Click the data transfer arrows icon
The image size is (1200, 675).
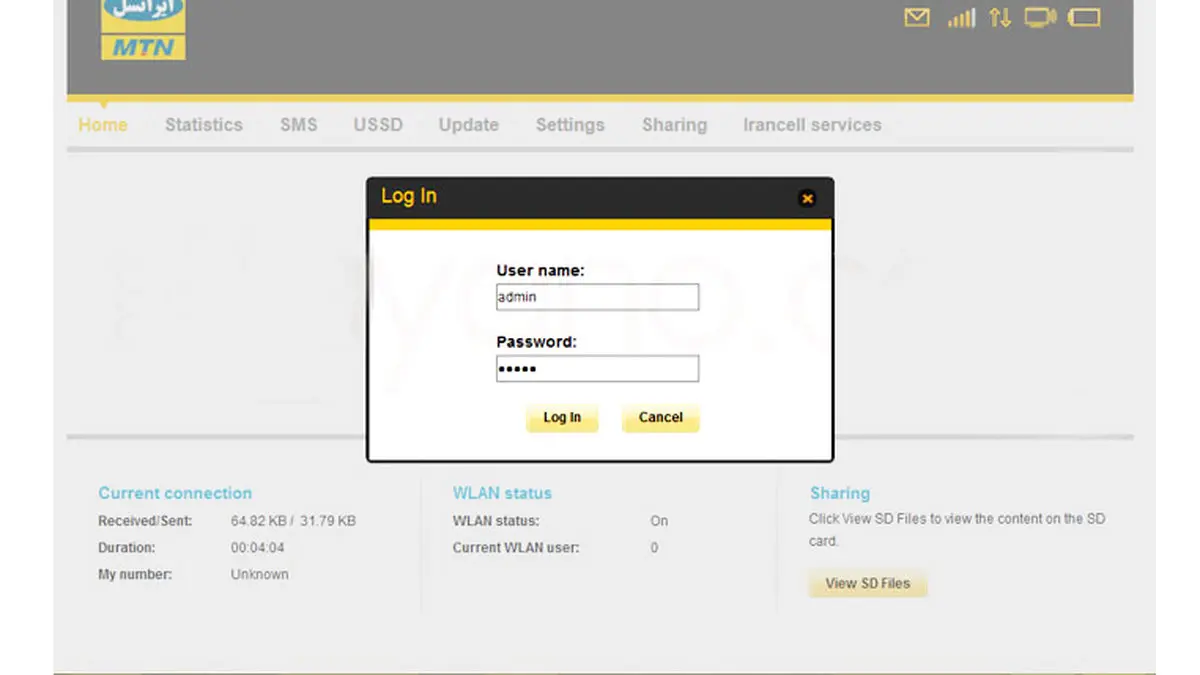point(1000,18)
